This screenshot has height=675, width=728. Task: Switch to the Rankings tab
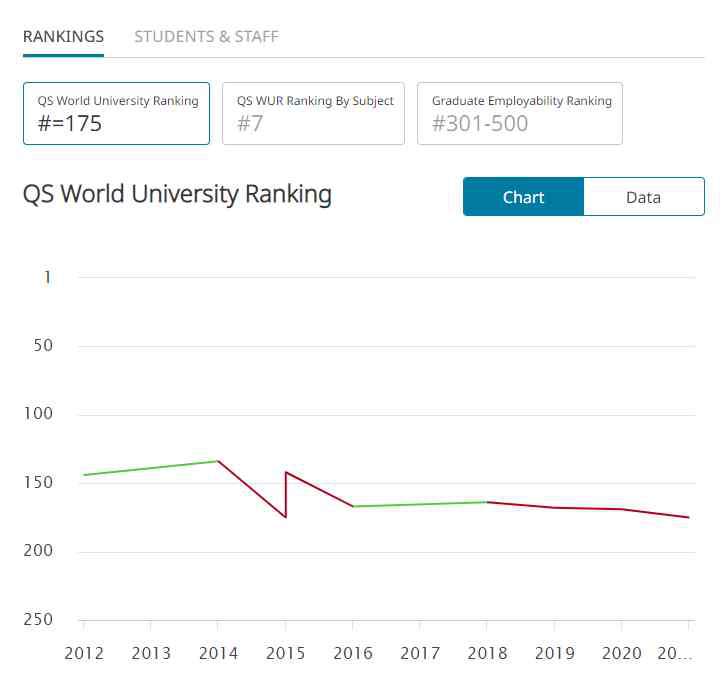[63, 37]
